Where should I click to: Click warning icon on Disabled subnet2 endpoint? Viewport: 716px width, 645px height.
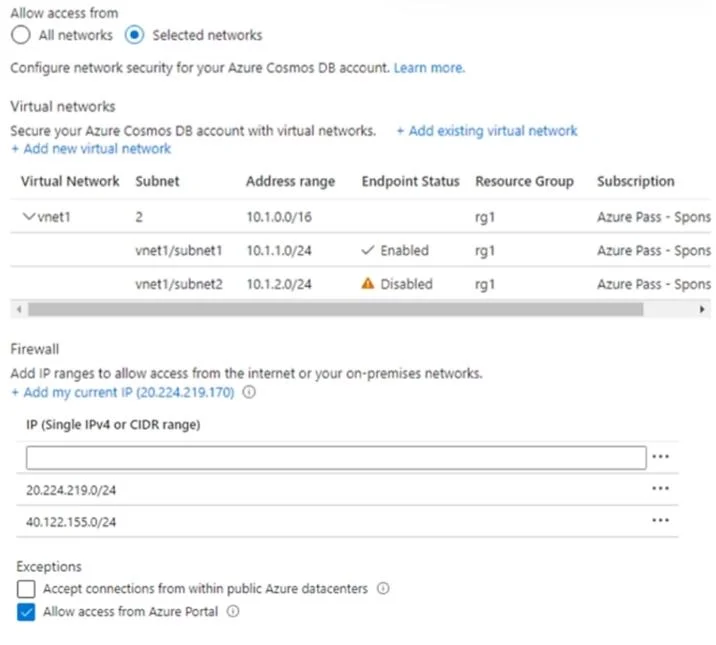click(x=368, y=283)
